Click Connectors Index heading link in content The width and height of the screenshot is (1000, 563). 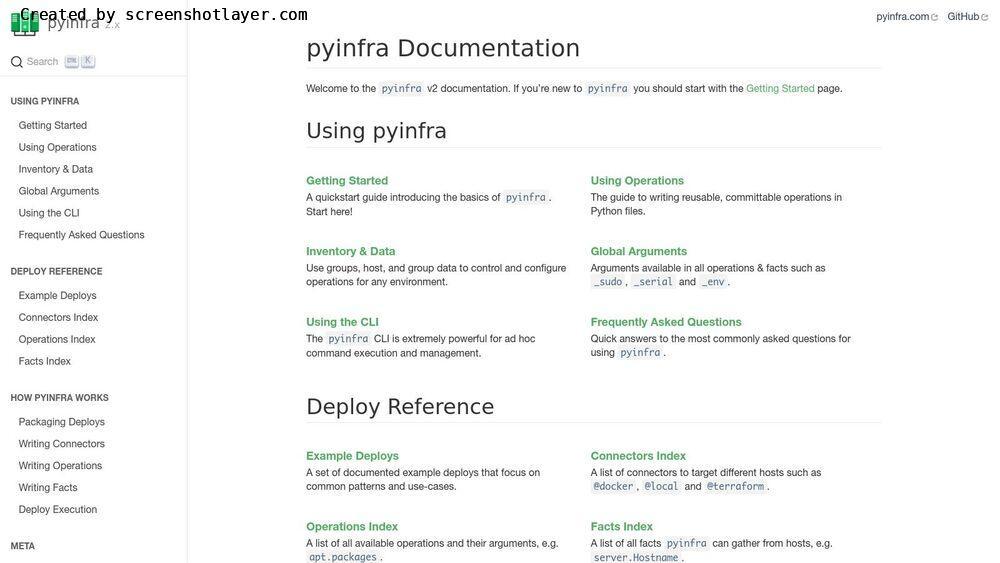coord(638,456)
